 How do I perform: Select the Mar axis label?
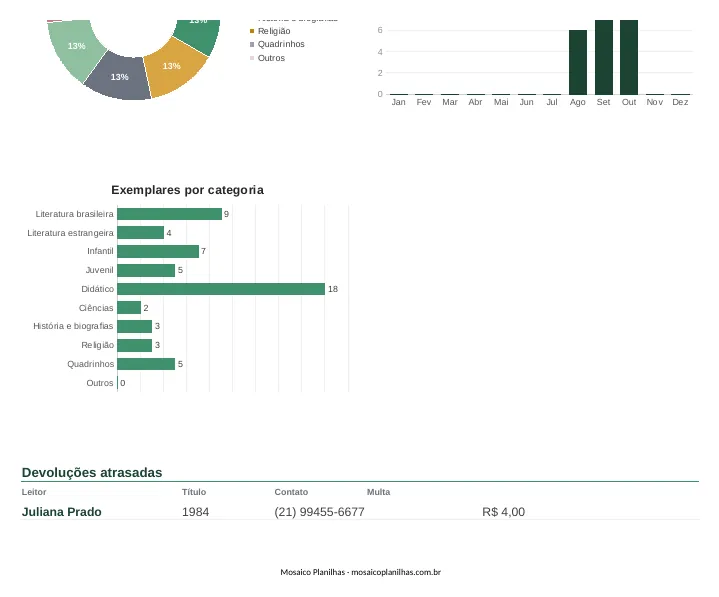coord(449,102)
